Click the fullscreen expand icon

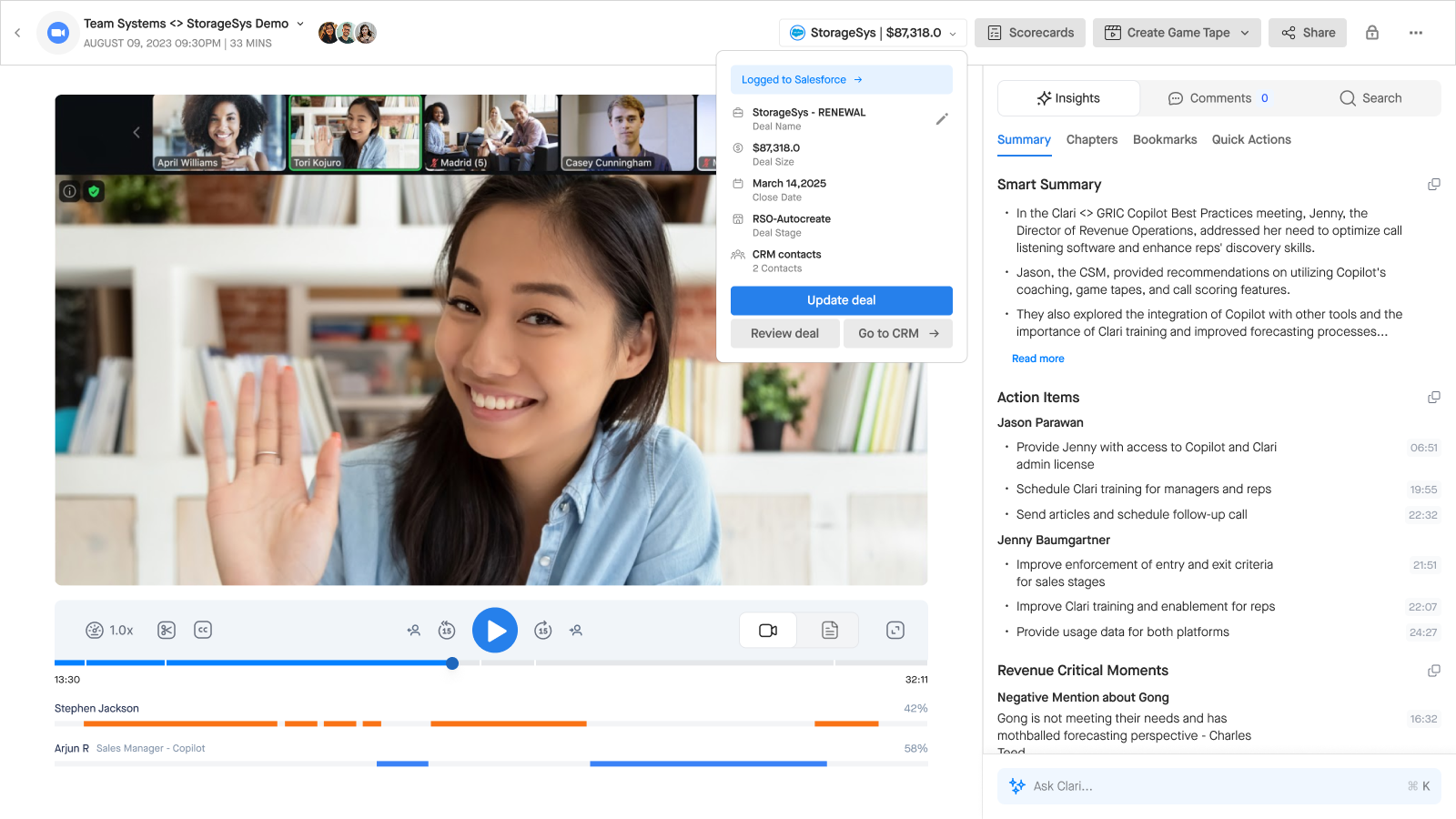(x=895, y=630)
